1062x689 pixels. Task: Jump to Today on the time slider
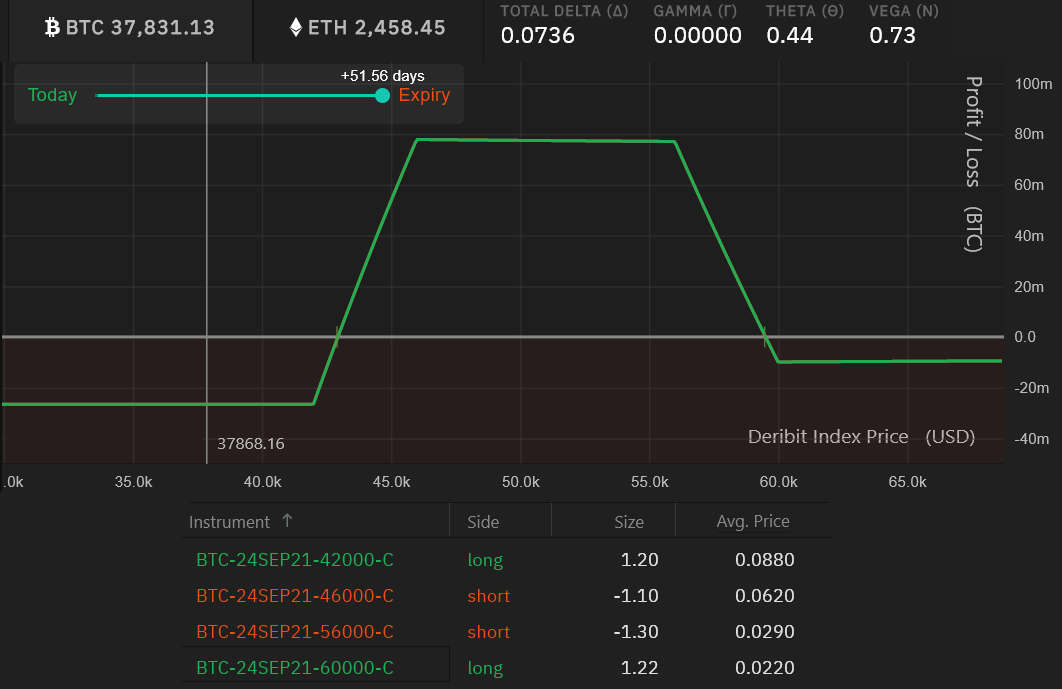click(x=52, y=96)
